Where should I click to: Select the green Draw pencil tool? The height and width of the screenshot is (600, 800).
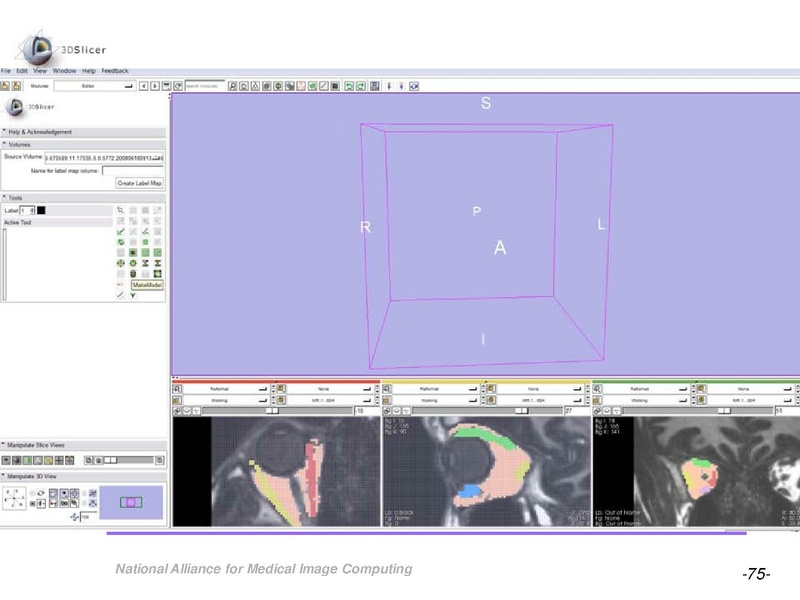pyautogui.click(x=120, y=232)
